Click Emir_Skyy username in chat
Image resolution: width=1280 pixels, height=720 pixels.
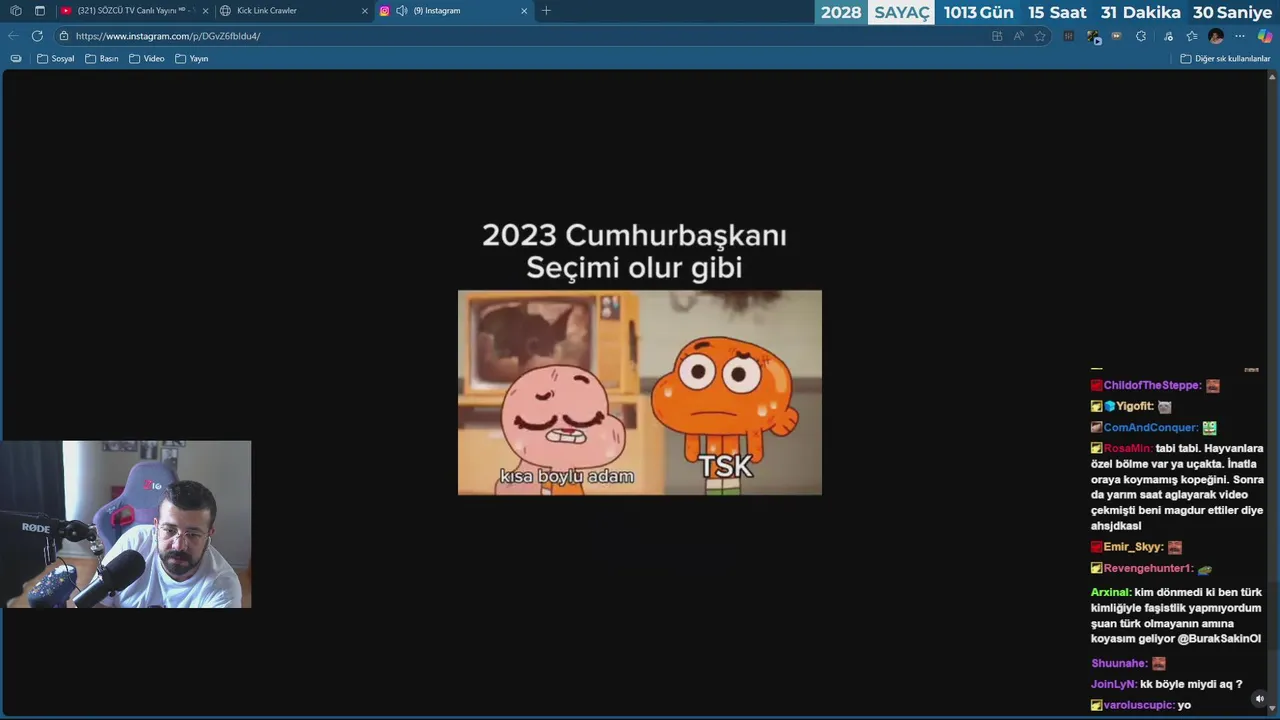coord(1134,547)
